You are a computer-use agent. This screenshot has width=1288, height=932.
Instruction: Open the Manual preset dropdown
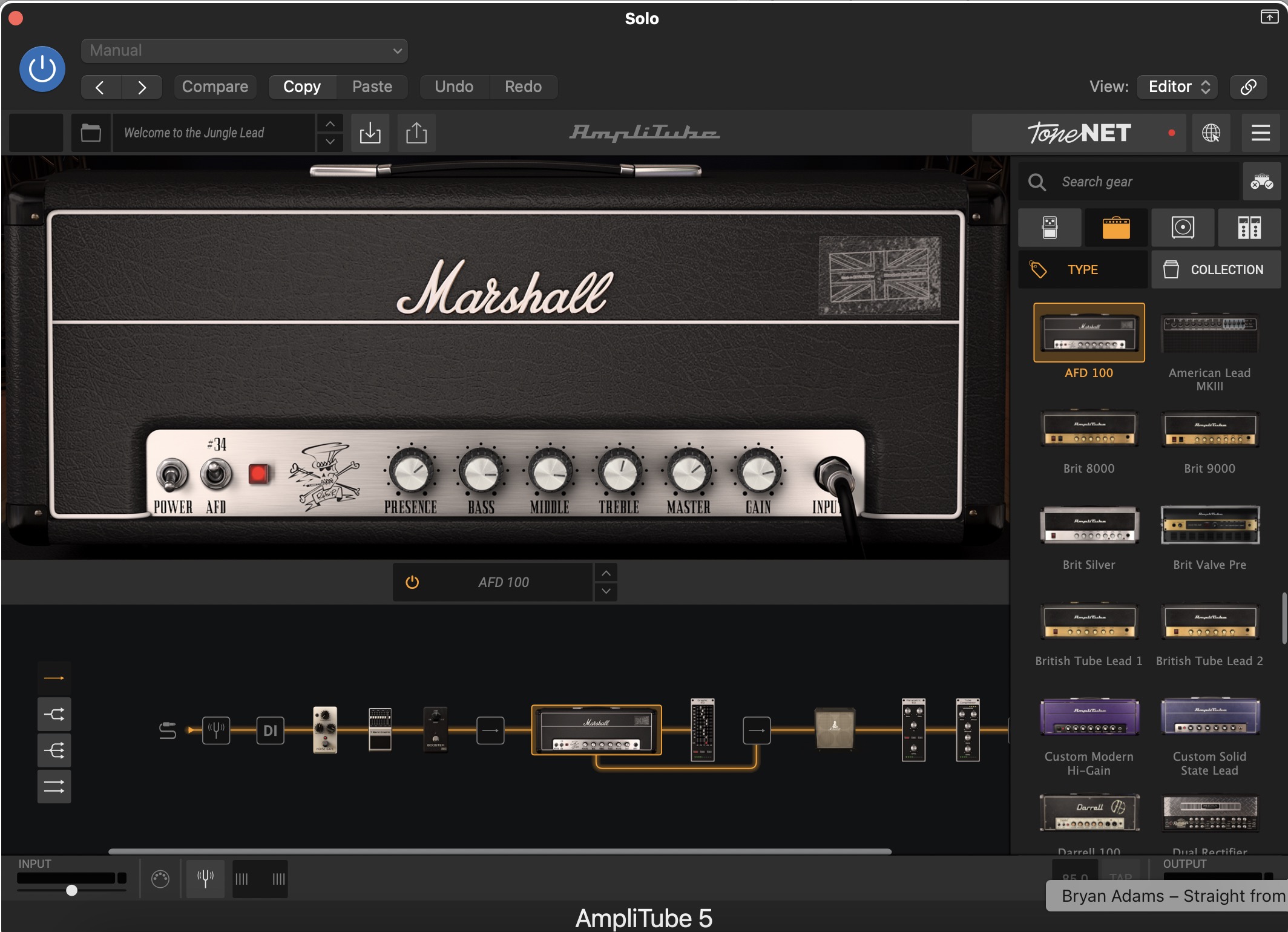245,51
